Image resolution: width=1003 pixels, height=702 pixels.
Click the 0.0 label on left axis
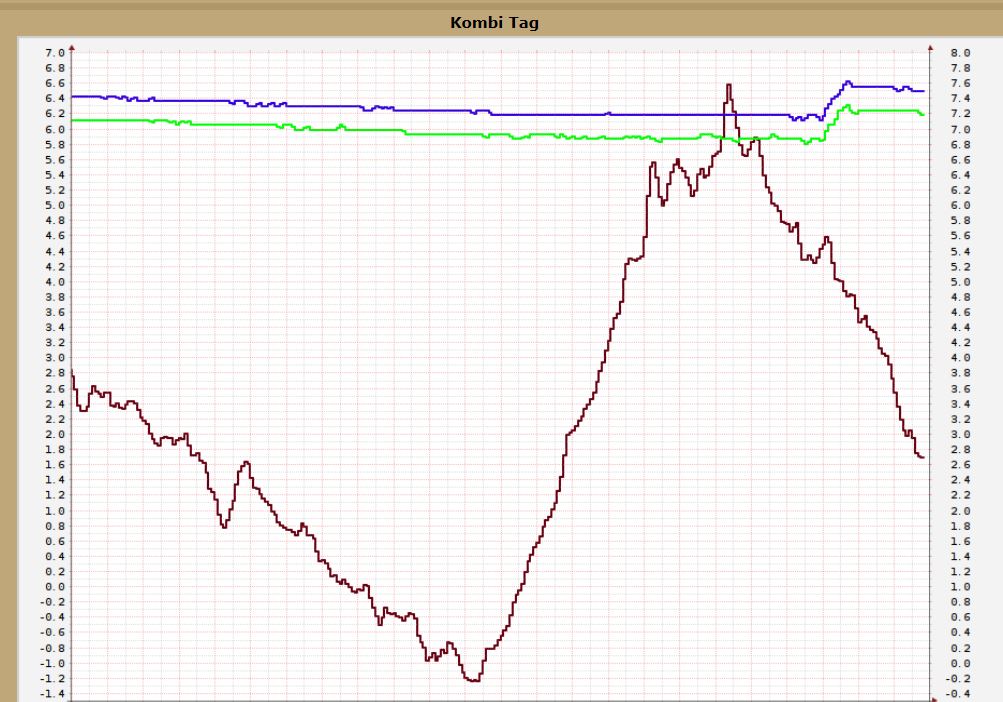(54, 587)
